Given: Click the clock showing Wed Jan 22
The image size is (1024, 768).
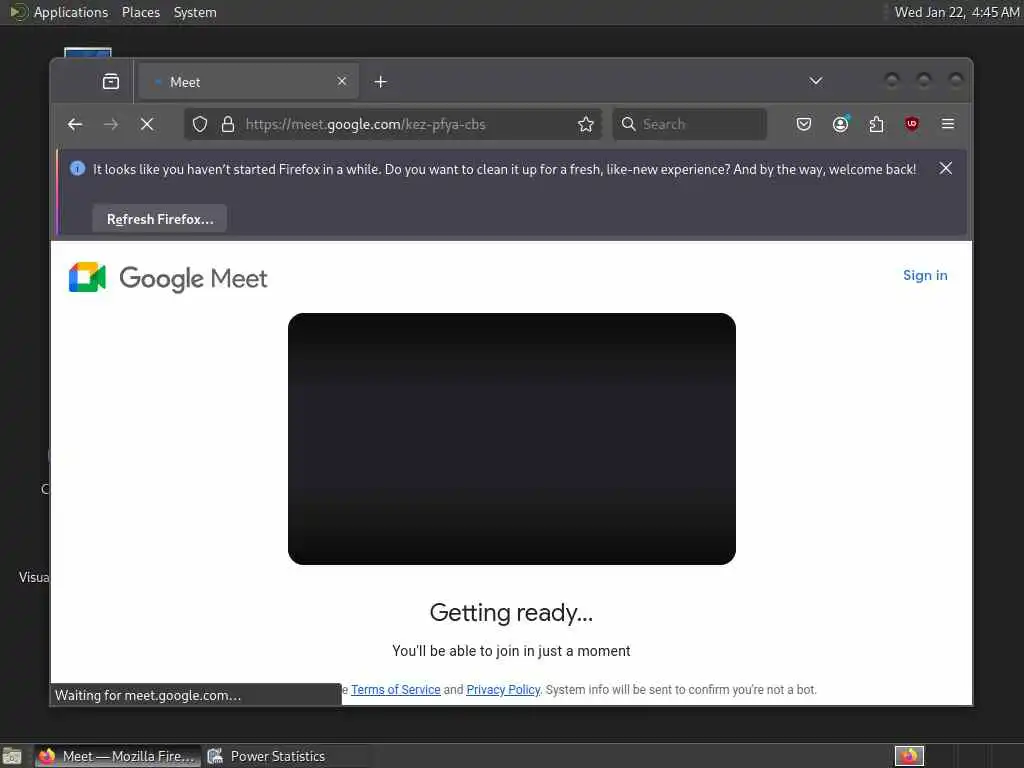Looking at the screenshot, I should (x=956, y=12).
